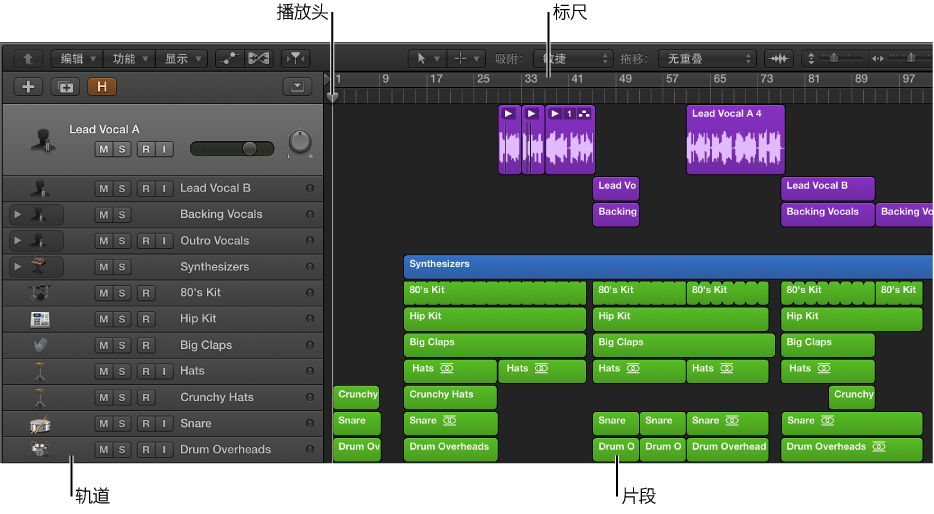Image resolution: width=934 pixels, height=514 pixels.
Task: Expand the Backing Vocals track stack
Action: click(16, 215)
